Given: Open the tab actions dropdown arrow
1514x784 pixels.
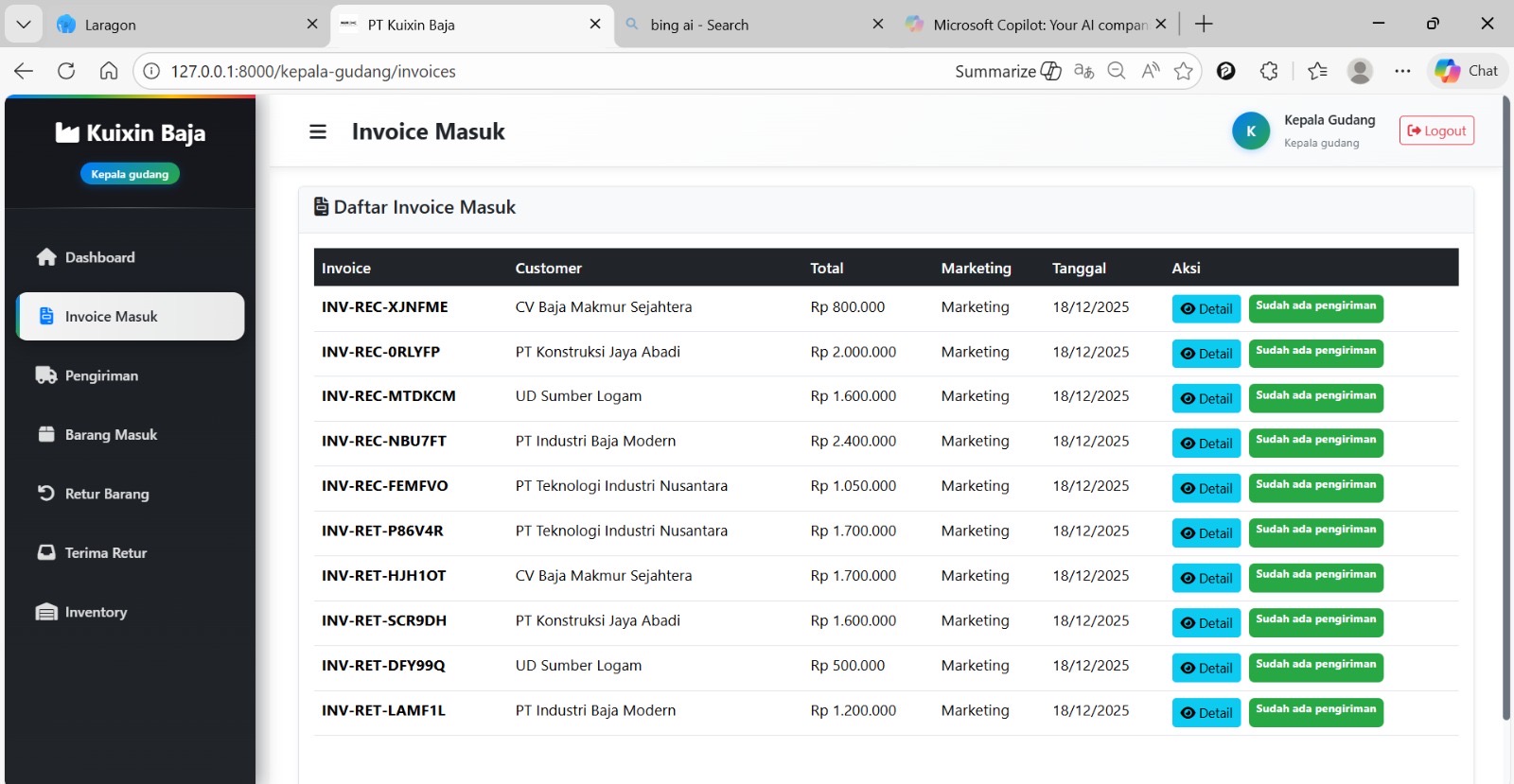Looking at the screenshot, I should [24, 25].
